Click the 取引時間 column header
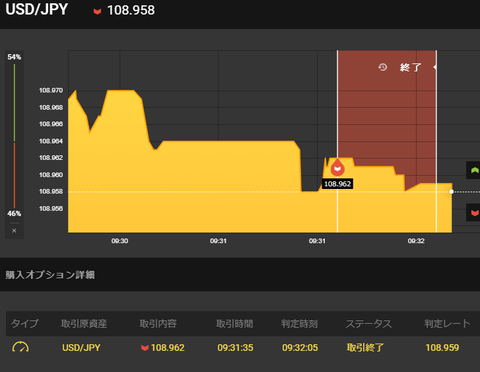Image resolution: width=480 pixels, height=372 pixels. [235, 323]
